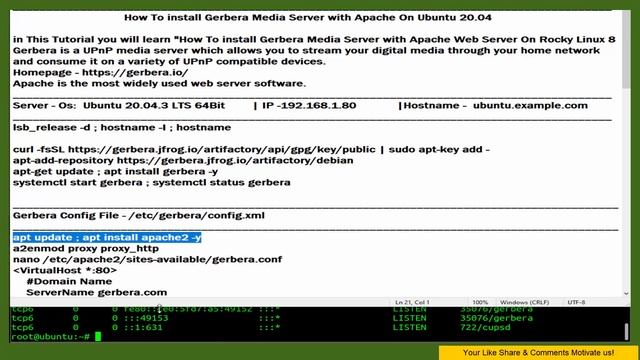Click the 'IP -192.168.1.80' text
Screen dimensions: 640x360
pos(309,105)
